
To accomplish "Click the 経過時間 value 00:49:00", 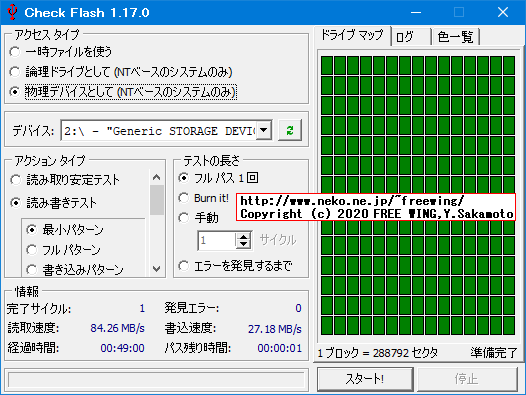I will click(x=122, y=348).
